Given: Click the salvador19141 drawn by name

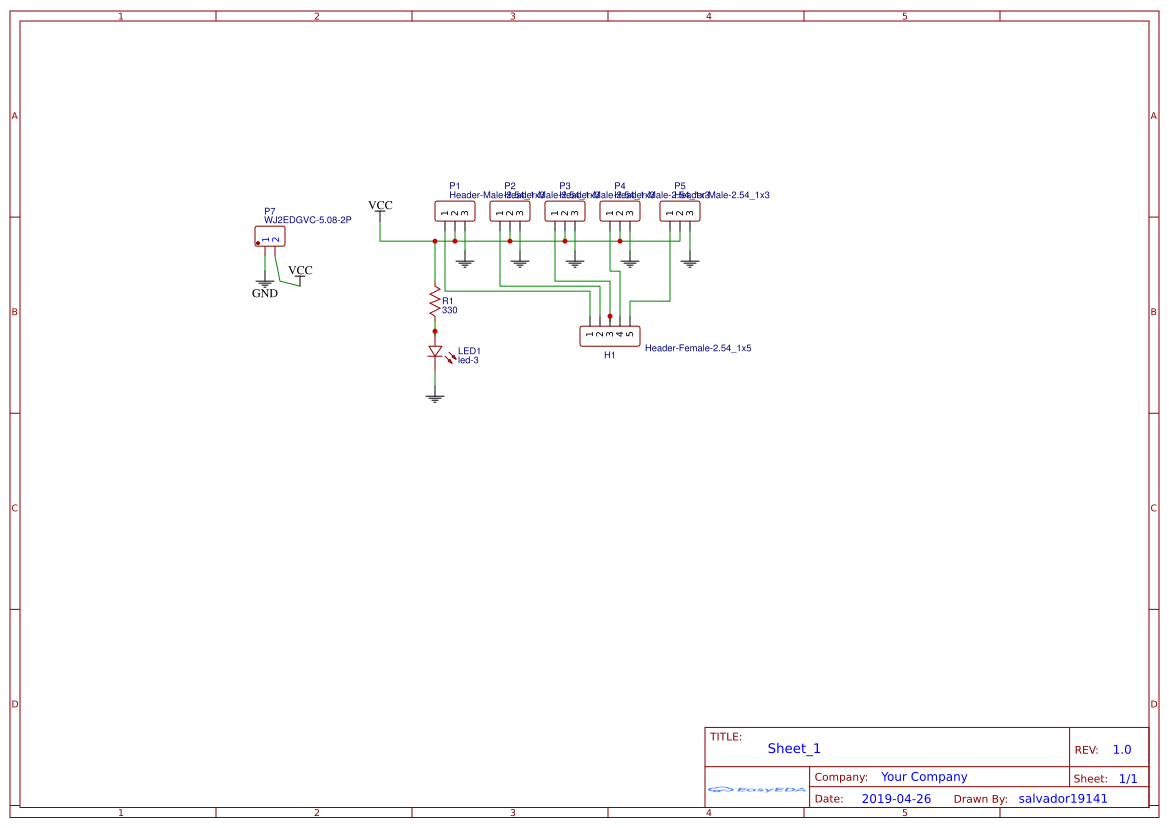Looking at the screenshot, I should 1063,799.
